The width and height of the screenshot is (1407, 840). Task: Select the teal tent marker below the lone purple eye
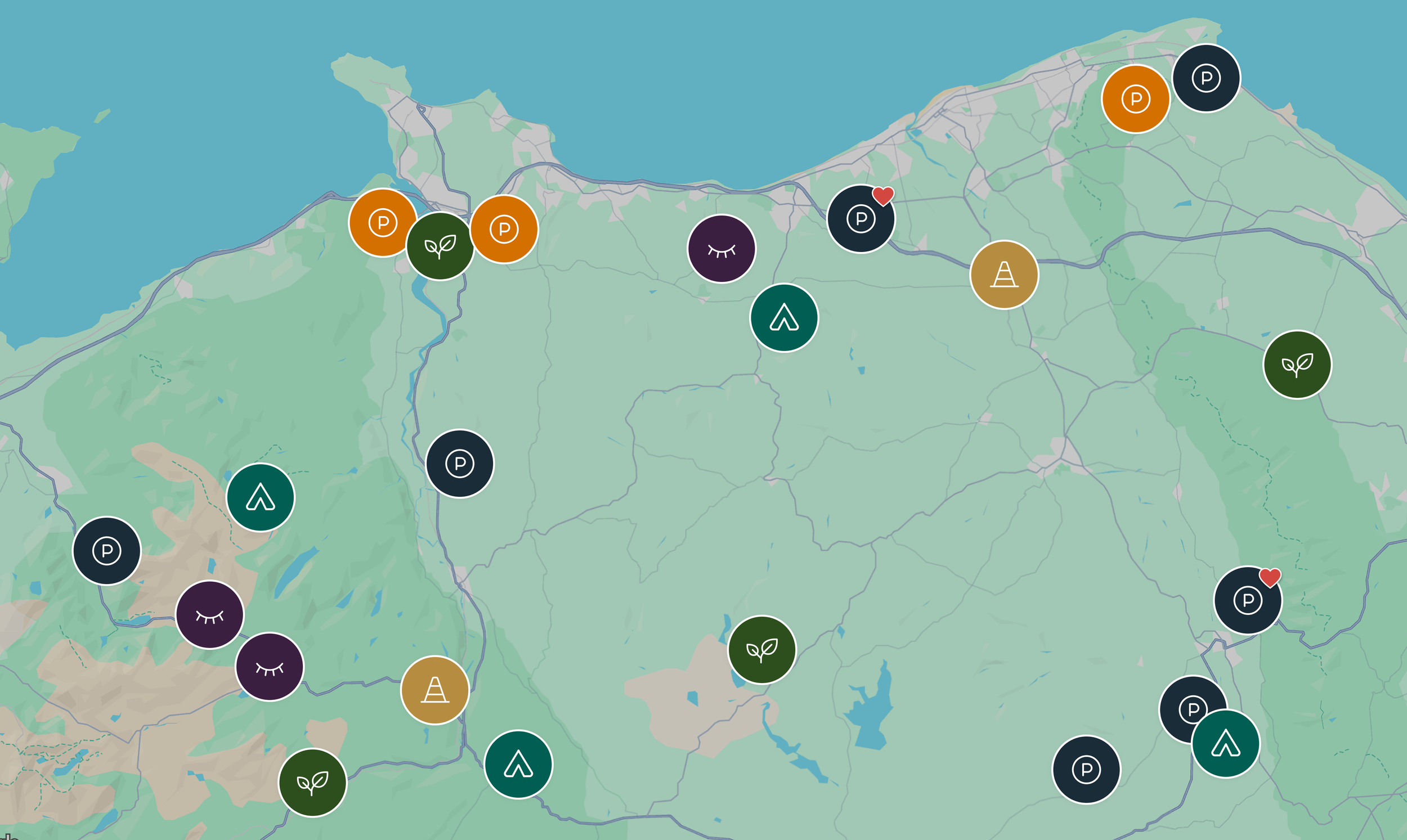pyautogui.click(x=783, y=317)
